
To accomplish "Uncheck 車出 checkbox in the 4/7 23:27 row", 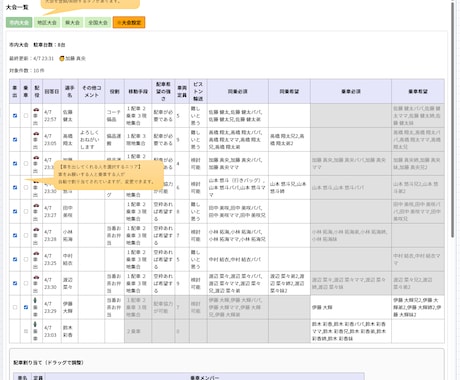I will (x=15, y=211).
